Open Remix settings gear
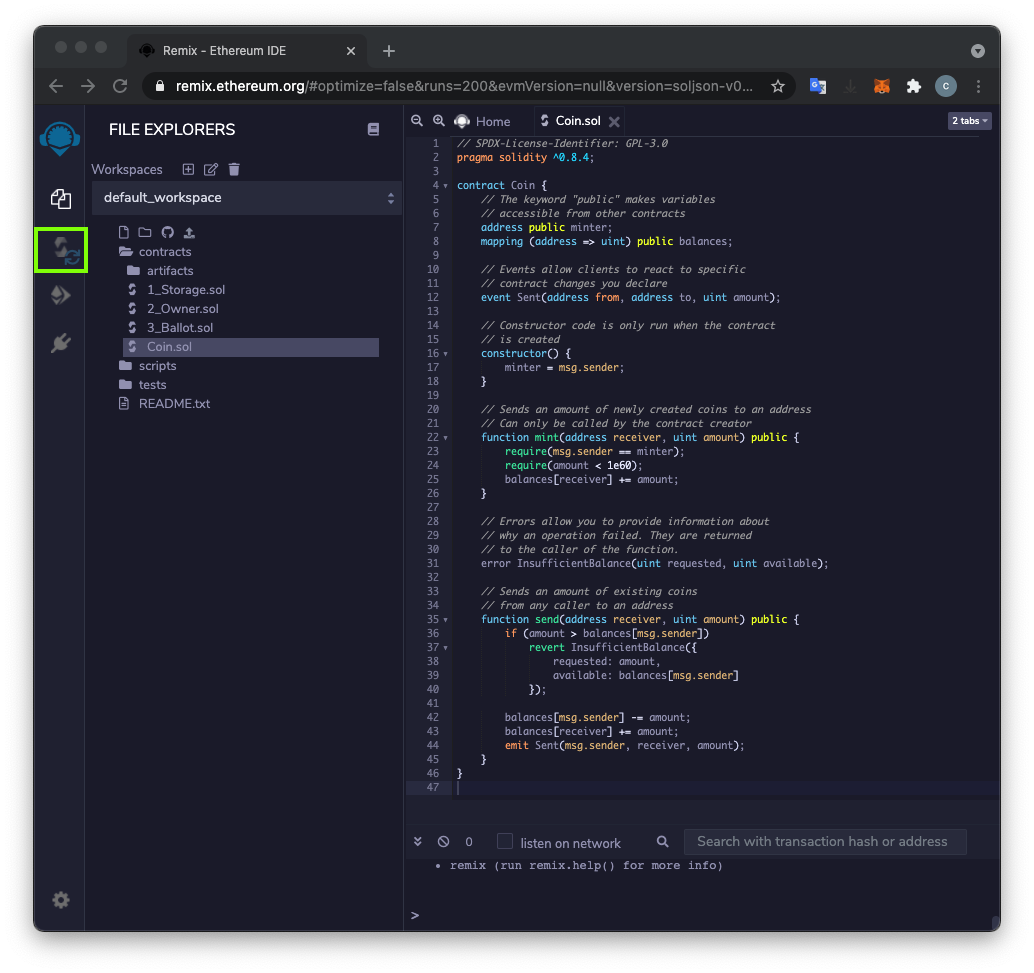Image resolution: width=1034 pixels, height=973 pixels. click(61, 900)
